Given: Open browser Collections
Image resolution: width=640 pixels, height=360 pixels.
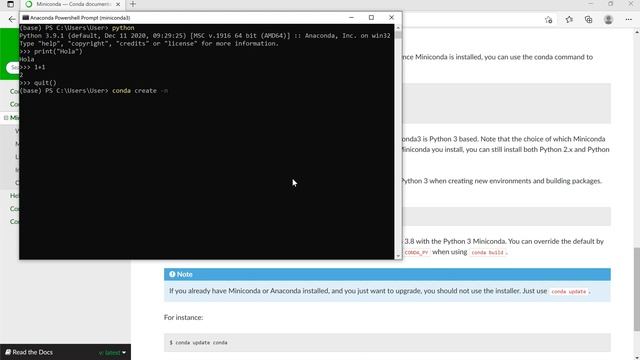Looking at the screenshot, I should [x=589, y=20].
